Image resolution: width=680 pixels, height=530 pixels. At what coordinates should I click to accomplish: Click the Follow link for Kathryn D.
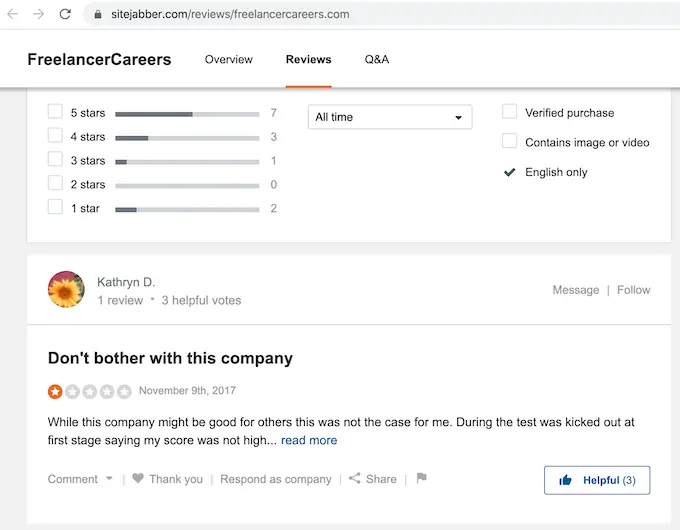[x=634, y=290]
